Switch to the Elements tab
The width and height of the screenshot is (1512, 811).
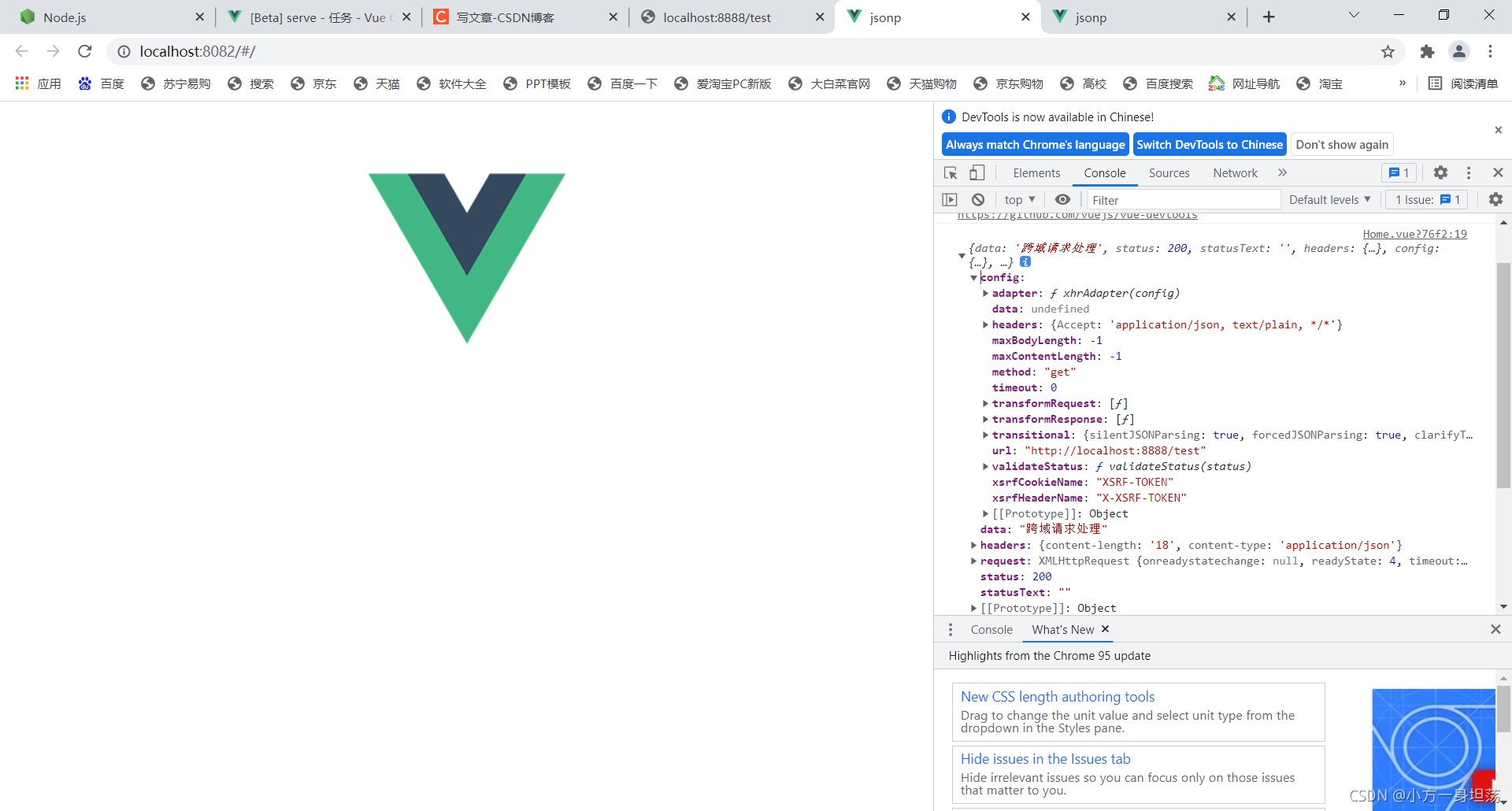click(x=1036, y=173)
